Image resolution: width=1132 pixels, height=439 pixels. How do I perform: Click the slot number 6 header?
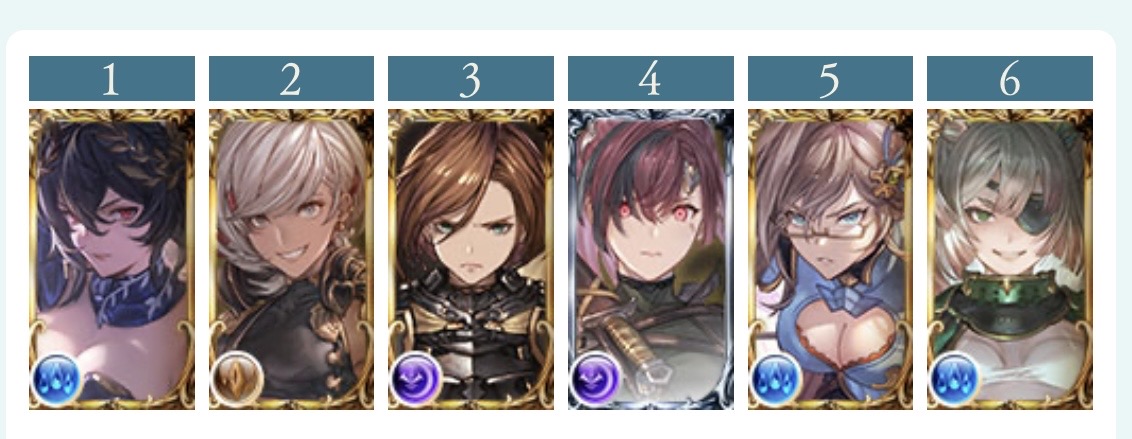(x=1010, y=78)
